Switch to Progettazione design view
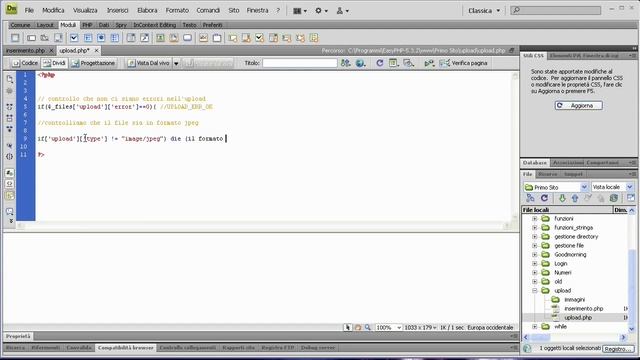Screen dimensions: 640x360 93,63
